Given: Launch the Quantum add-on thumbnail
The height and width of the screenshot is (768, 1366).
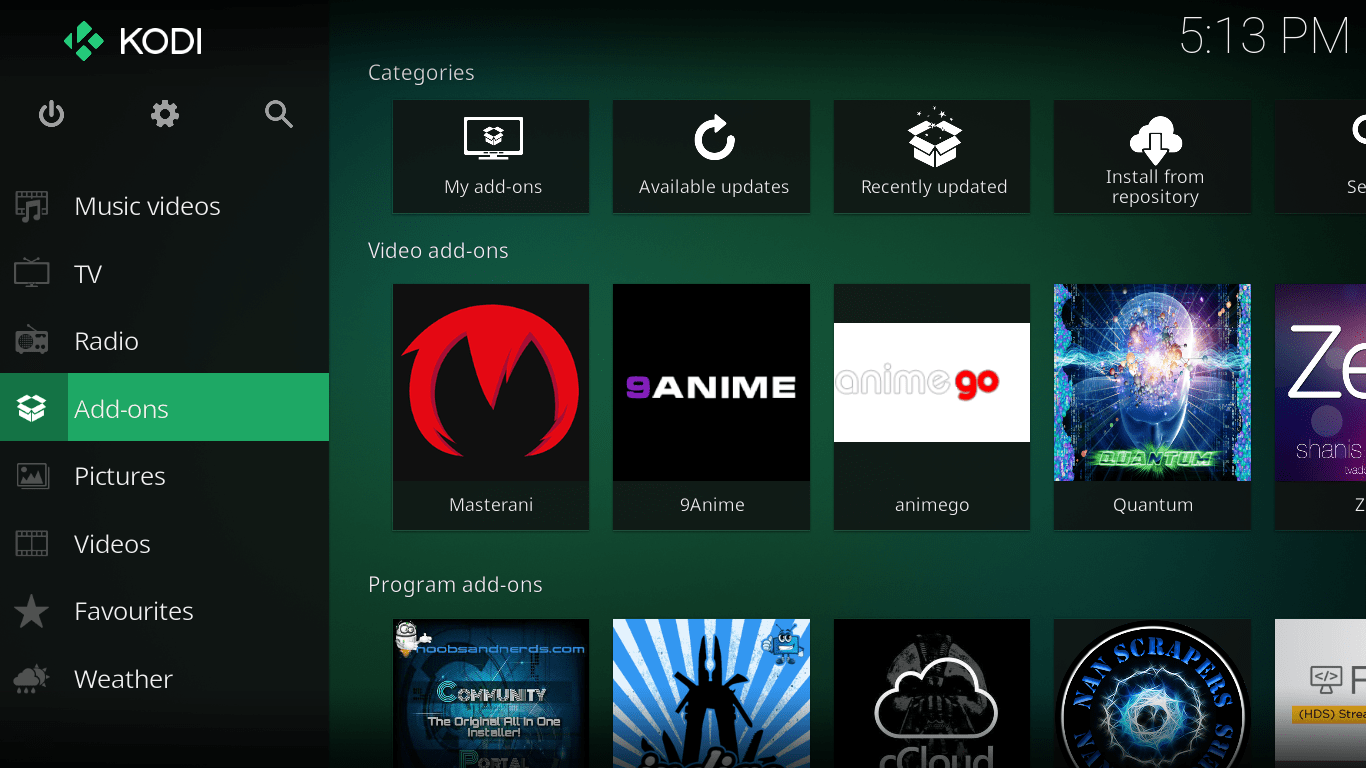Looking at the screenshot, I should [x=1152, y=382].
